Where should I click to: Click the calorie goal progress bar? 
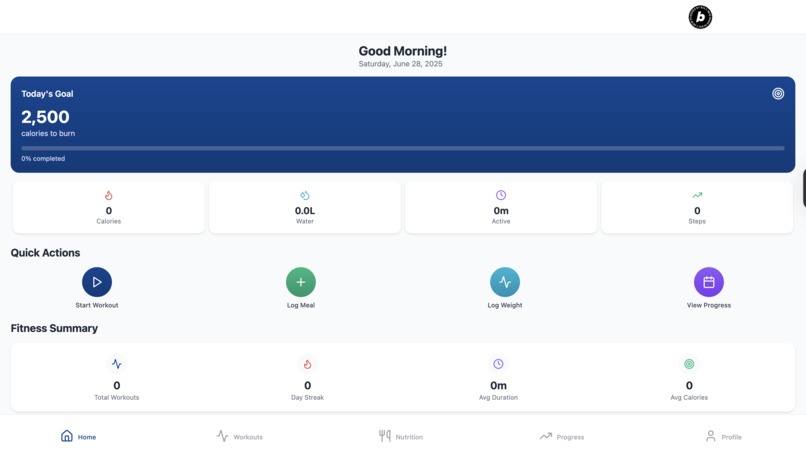click(x=402, y=148)
